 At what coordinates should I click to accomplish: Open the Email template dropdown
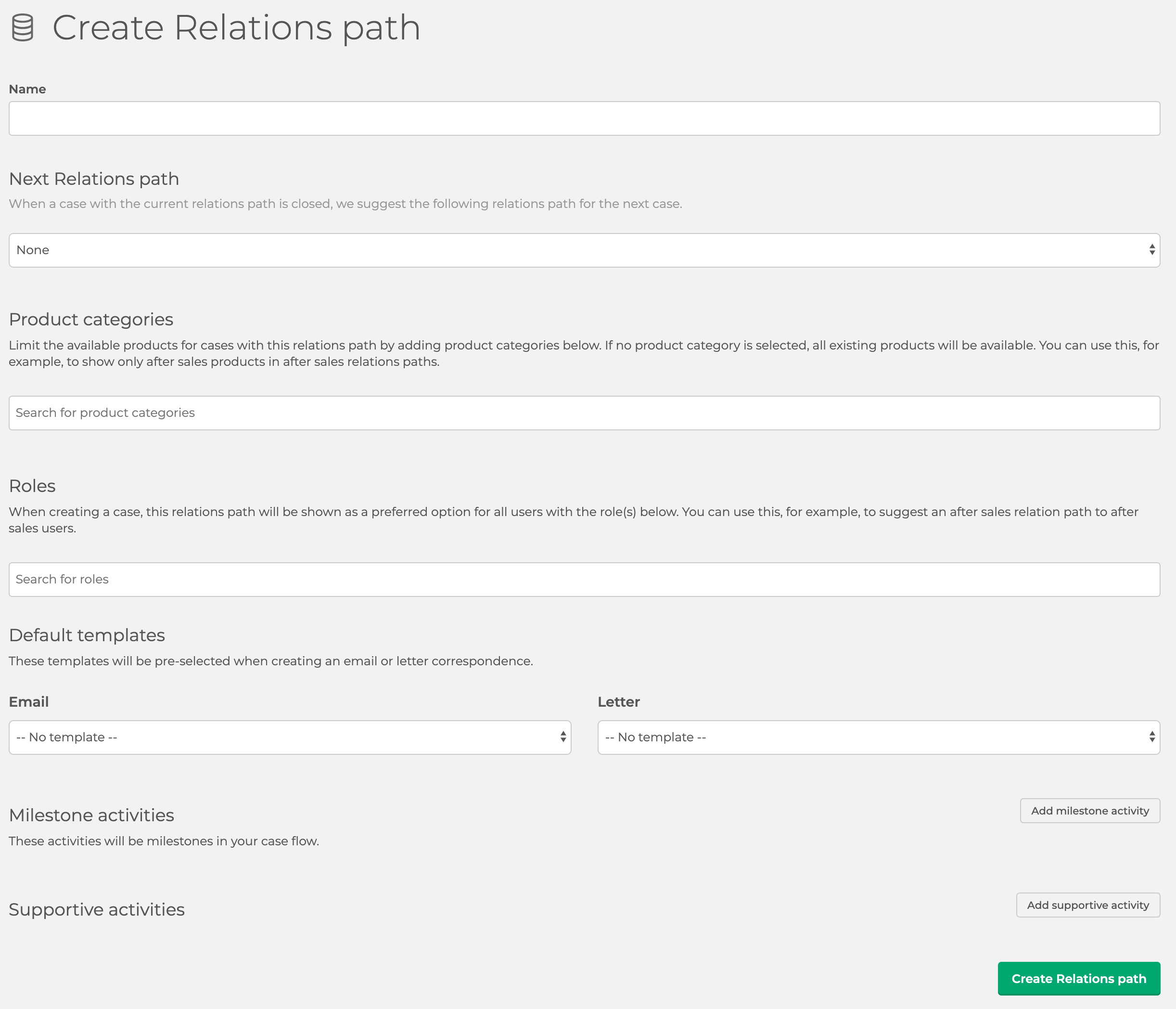click(290, 737)
